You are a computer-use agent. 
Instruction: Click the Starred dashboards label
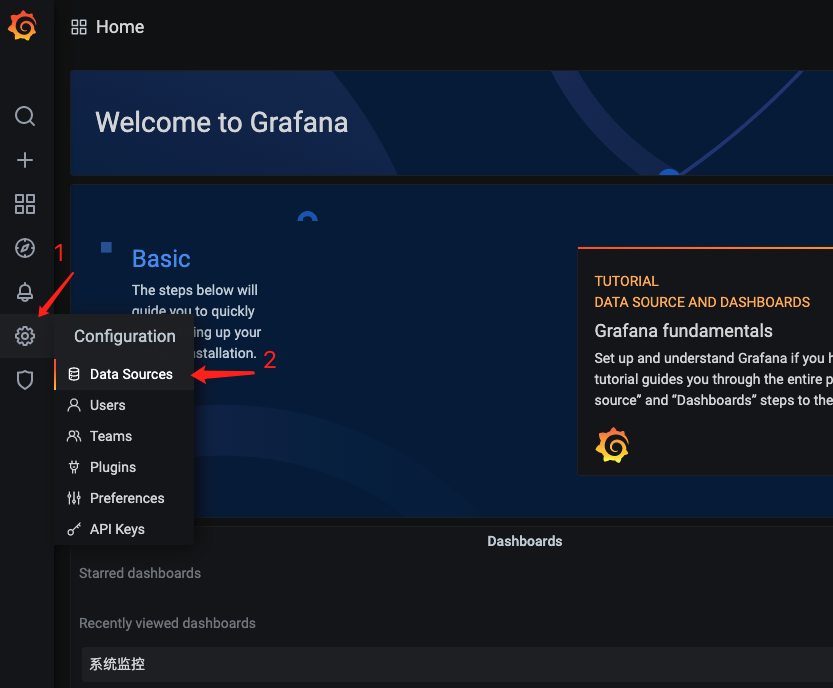[x=140, y=573]
